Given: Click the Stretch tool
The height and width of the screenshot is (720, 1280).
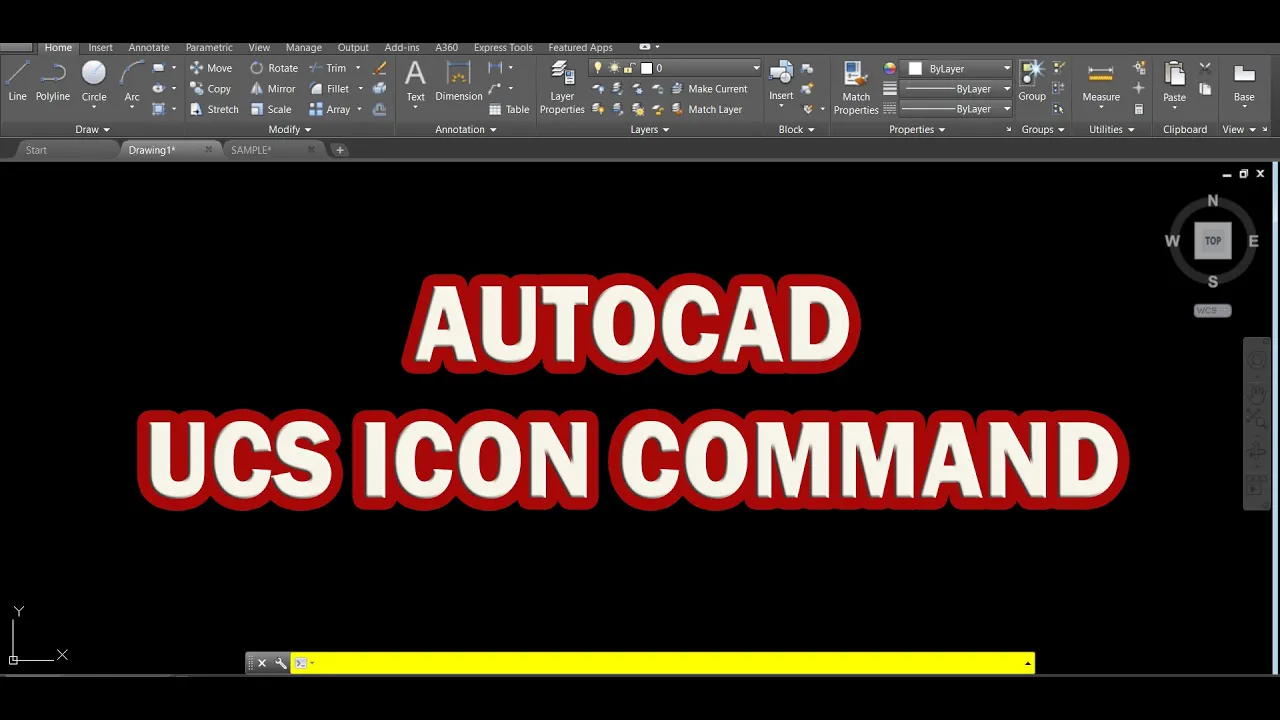Looking at the screenshot, I should [x=214, y=109].
